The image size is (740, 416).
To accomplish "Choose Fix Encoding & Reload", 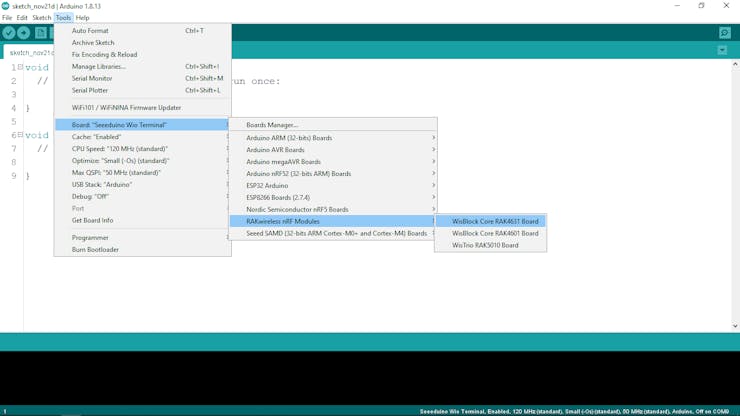I will (x=143, y=54).
